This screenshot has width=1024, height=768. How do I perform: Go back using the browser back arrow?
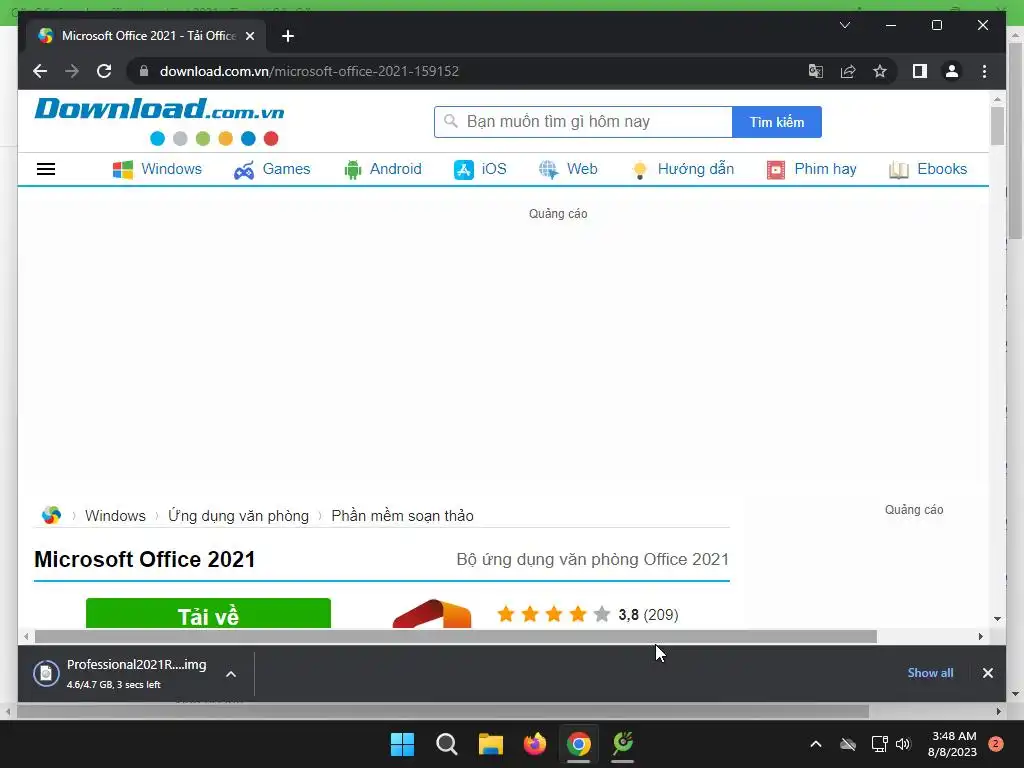coord(40,71)
